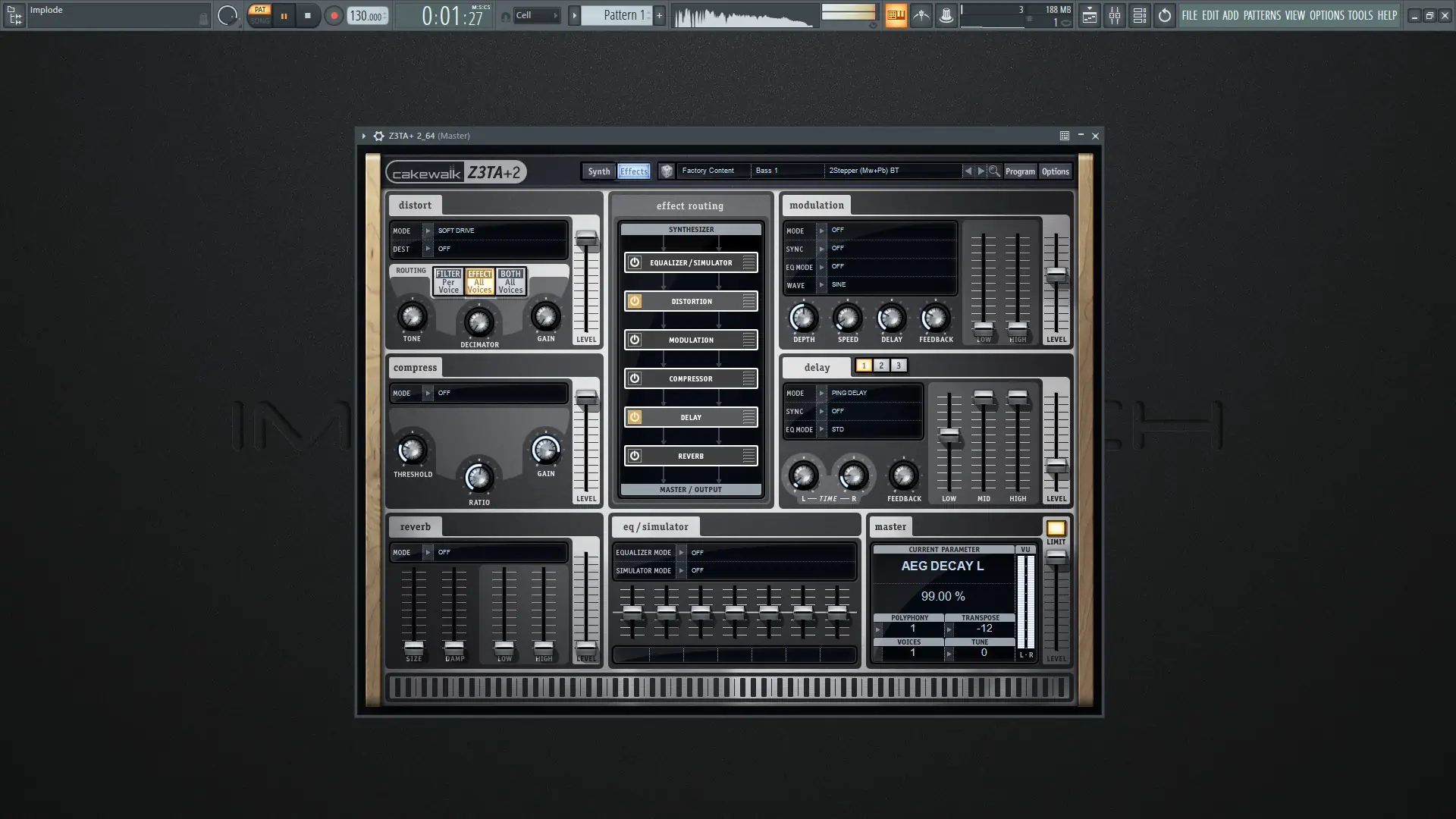Toggle the master LIMIT button
This screenshot has height=819, width=1456.
coord(1056,529)
